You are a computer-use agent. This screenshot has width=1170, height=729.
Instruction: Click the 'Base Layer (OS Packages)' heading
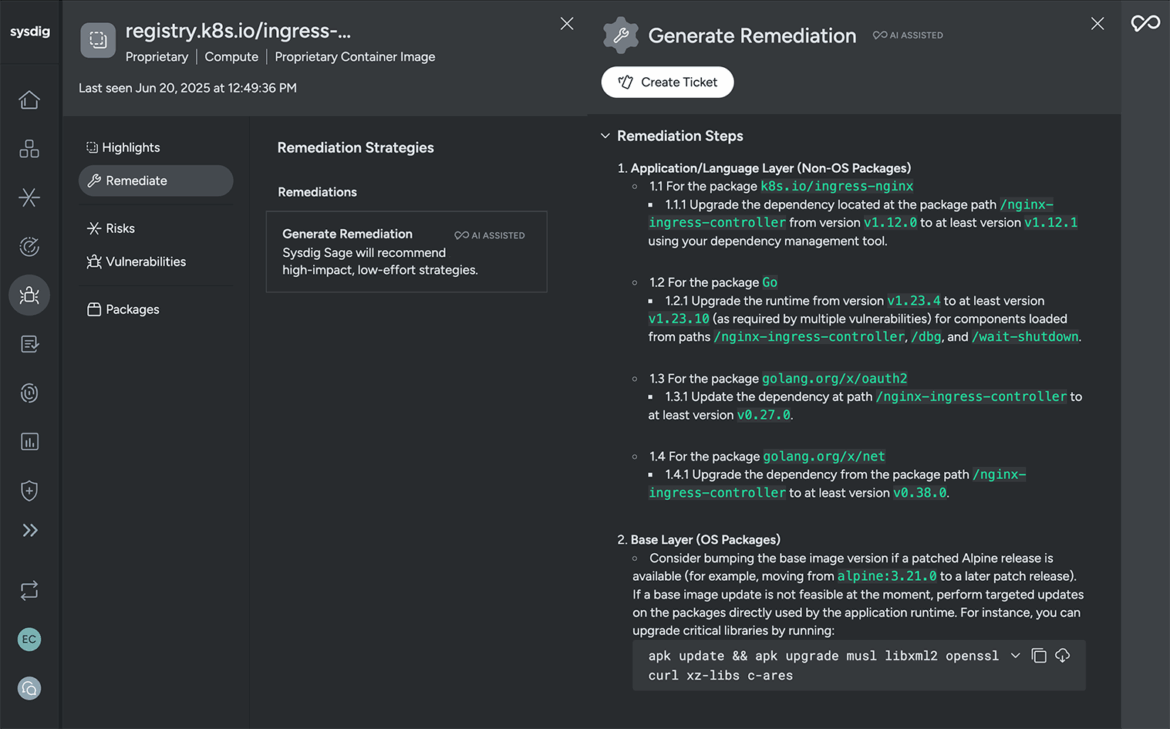705,539
